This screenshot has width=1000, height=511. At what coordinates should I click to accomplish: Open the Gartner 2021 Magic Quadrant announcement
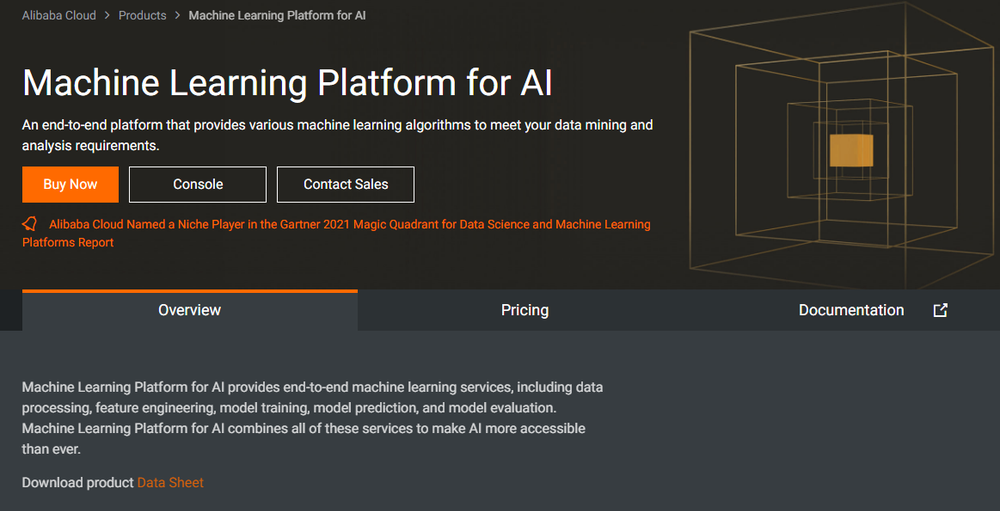(349, 225)
